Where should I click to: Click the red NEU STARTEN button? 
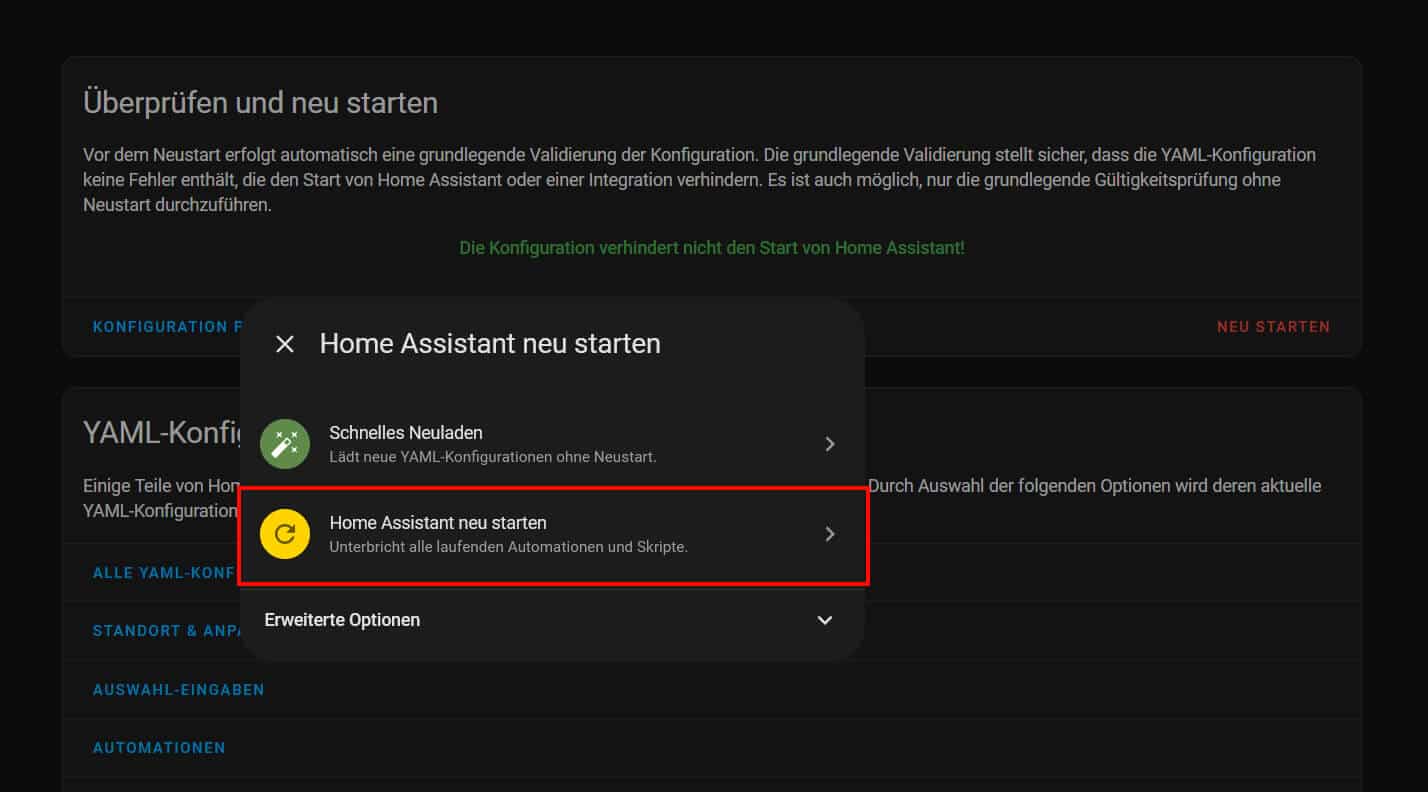click(1273, 327)
